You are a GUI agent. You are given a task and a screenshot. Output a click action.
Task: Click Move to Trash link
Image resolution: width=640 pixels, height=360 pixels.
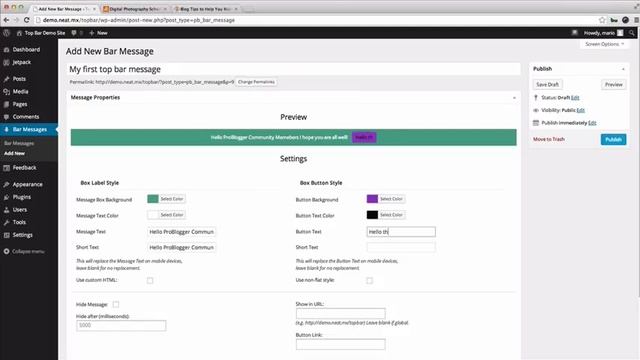(549, 139)
